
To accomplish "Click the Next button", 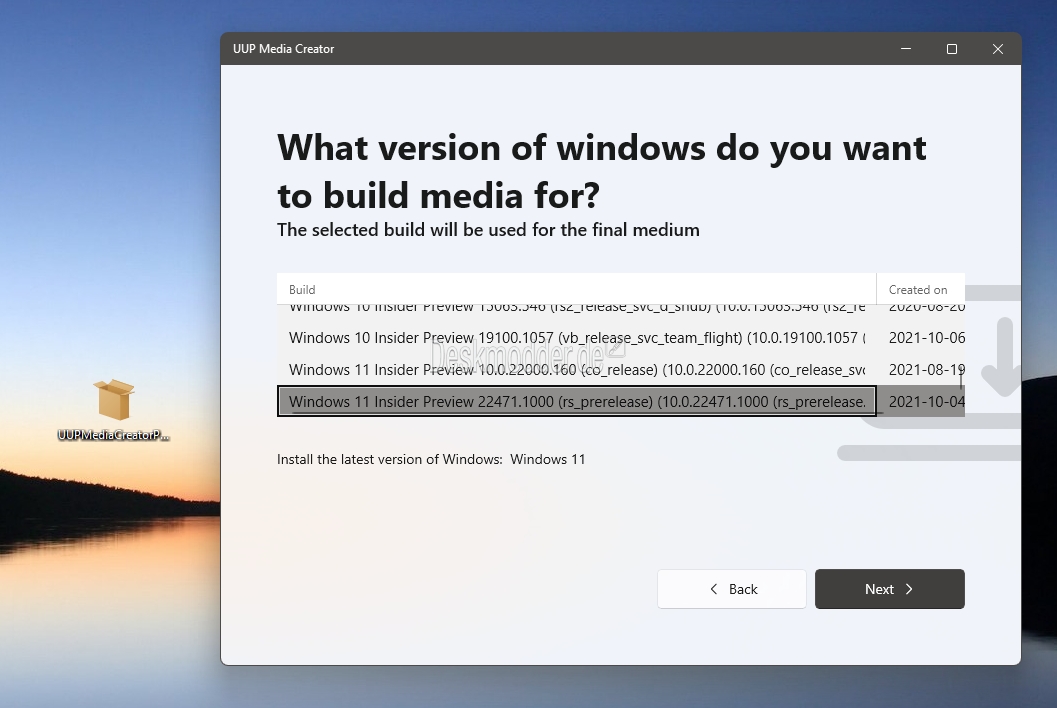I will pyautogui.click(x=889, y=589).
